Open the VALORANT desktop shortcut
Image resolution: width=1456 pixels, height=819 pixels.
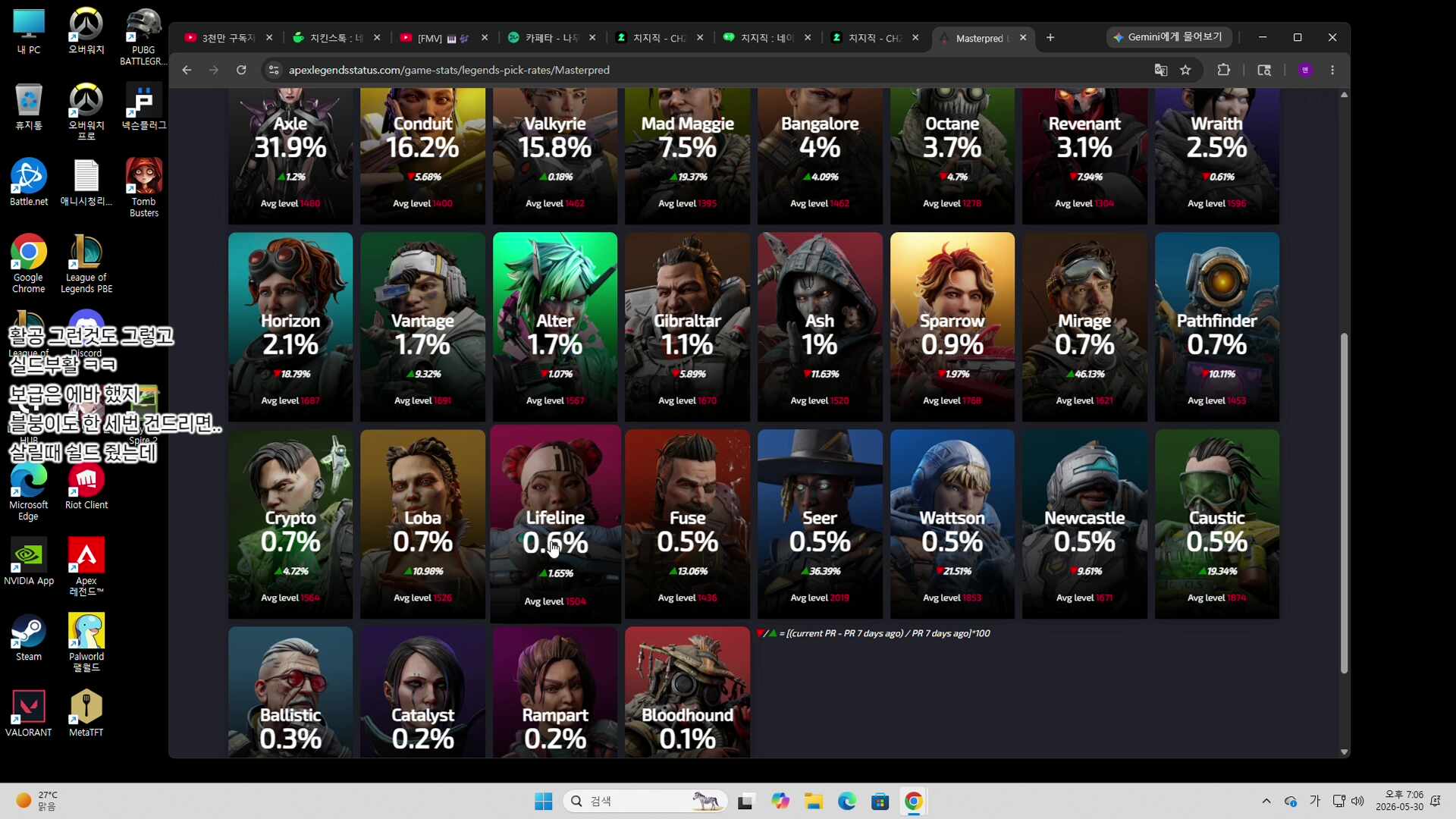point(29,713)
